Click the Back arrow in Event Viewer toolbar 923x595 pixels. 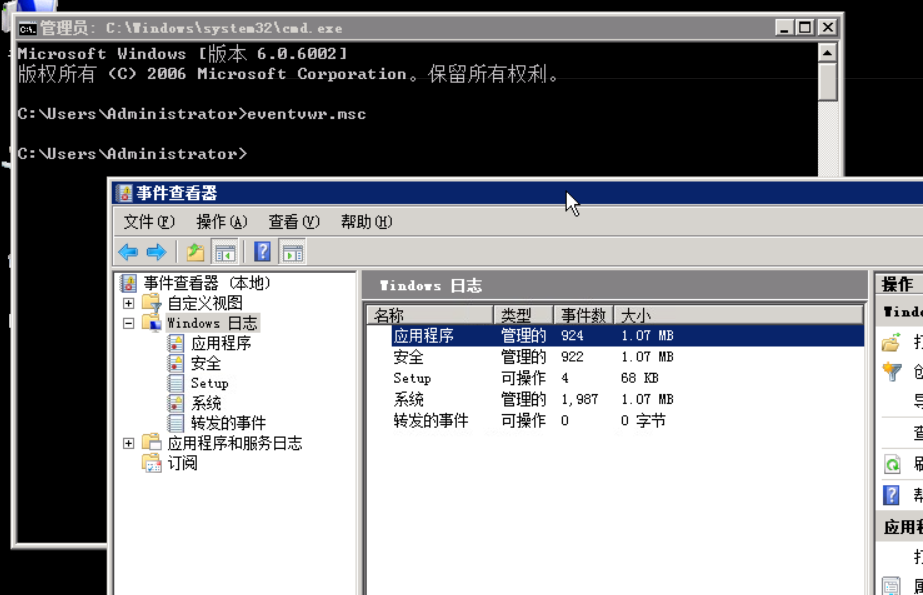(128, 252)
